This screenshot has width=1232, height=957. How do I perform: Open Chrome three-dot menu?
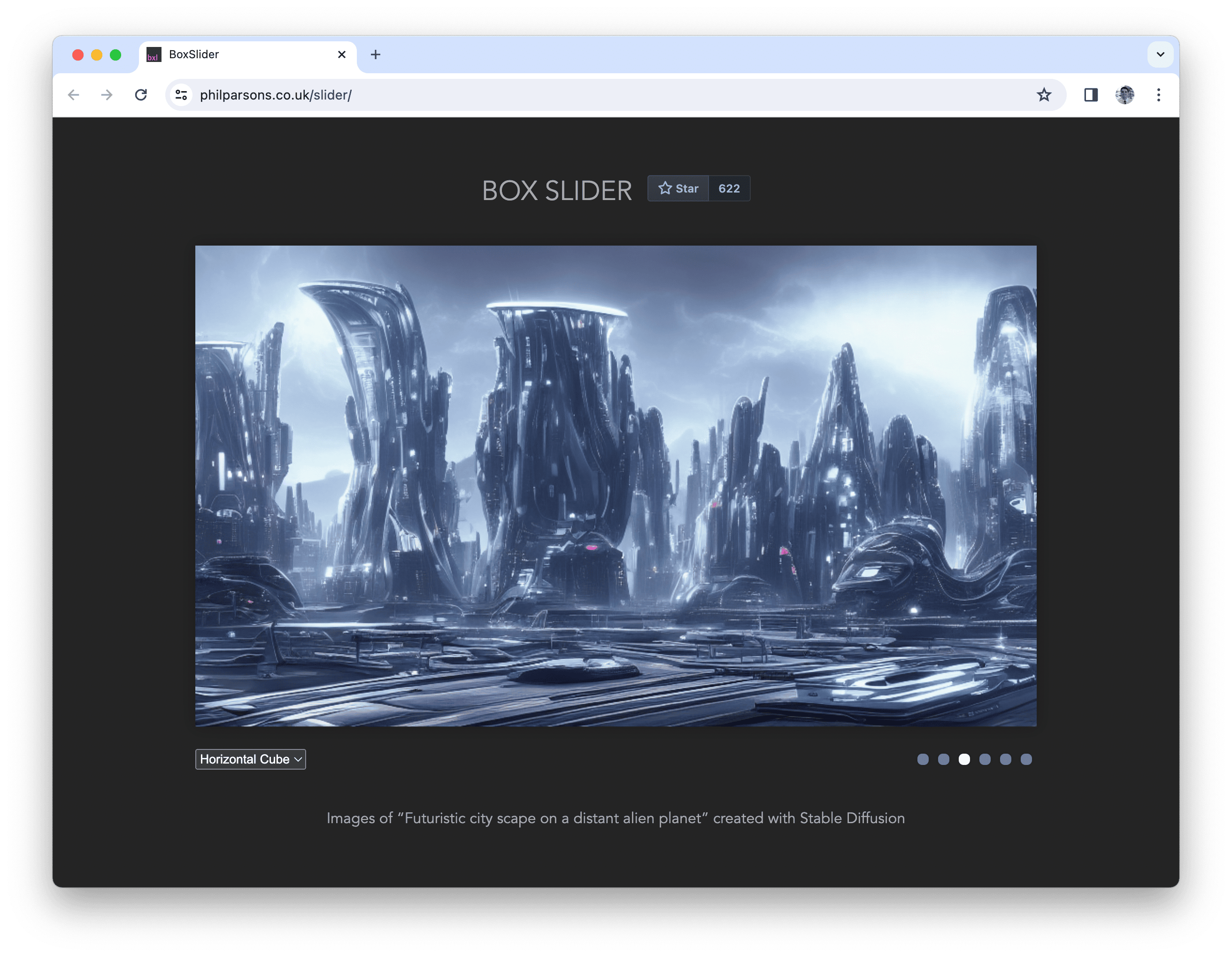click(1158, 95)
